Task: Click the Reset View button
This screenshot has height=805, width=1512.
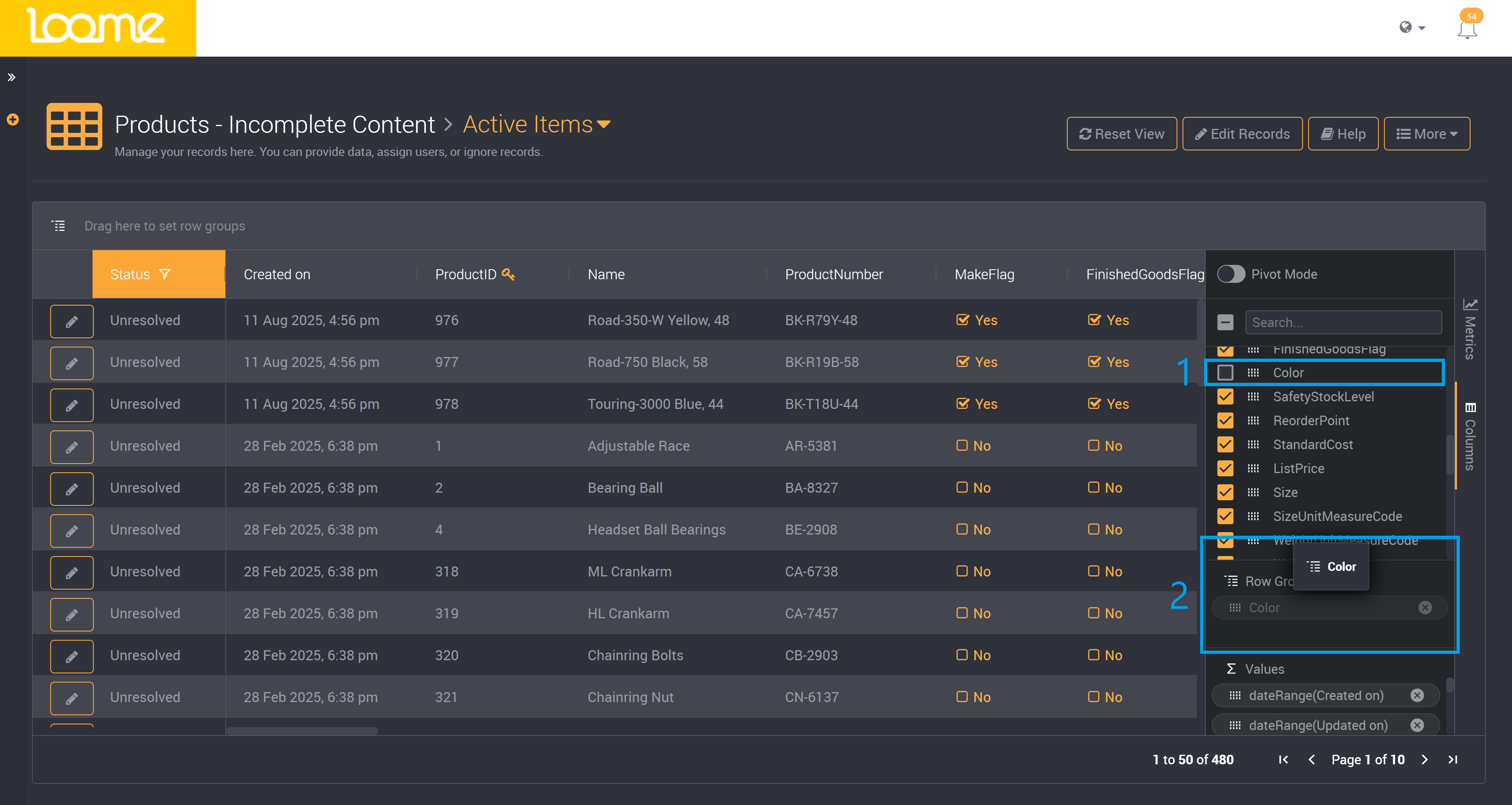Action: (x=1121, y=134)
